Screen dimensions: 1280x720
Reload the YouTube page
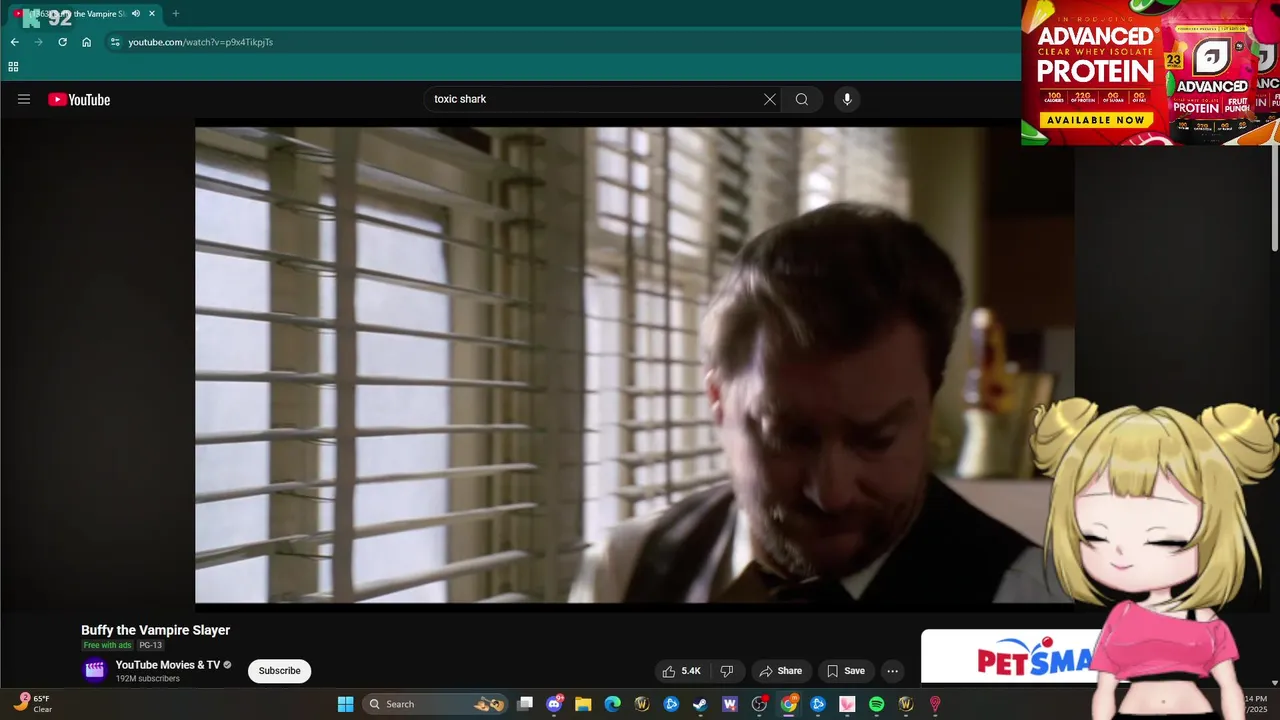pyautogui.click(x=62, y=42)
